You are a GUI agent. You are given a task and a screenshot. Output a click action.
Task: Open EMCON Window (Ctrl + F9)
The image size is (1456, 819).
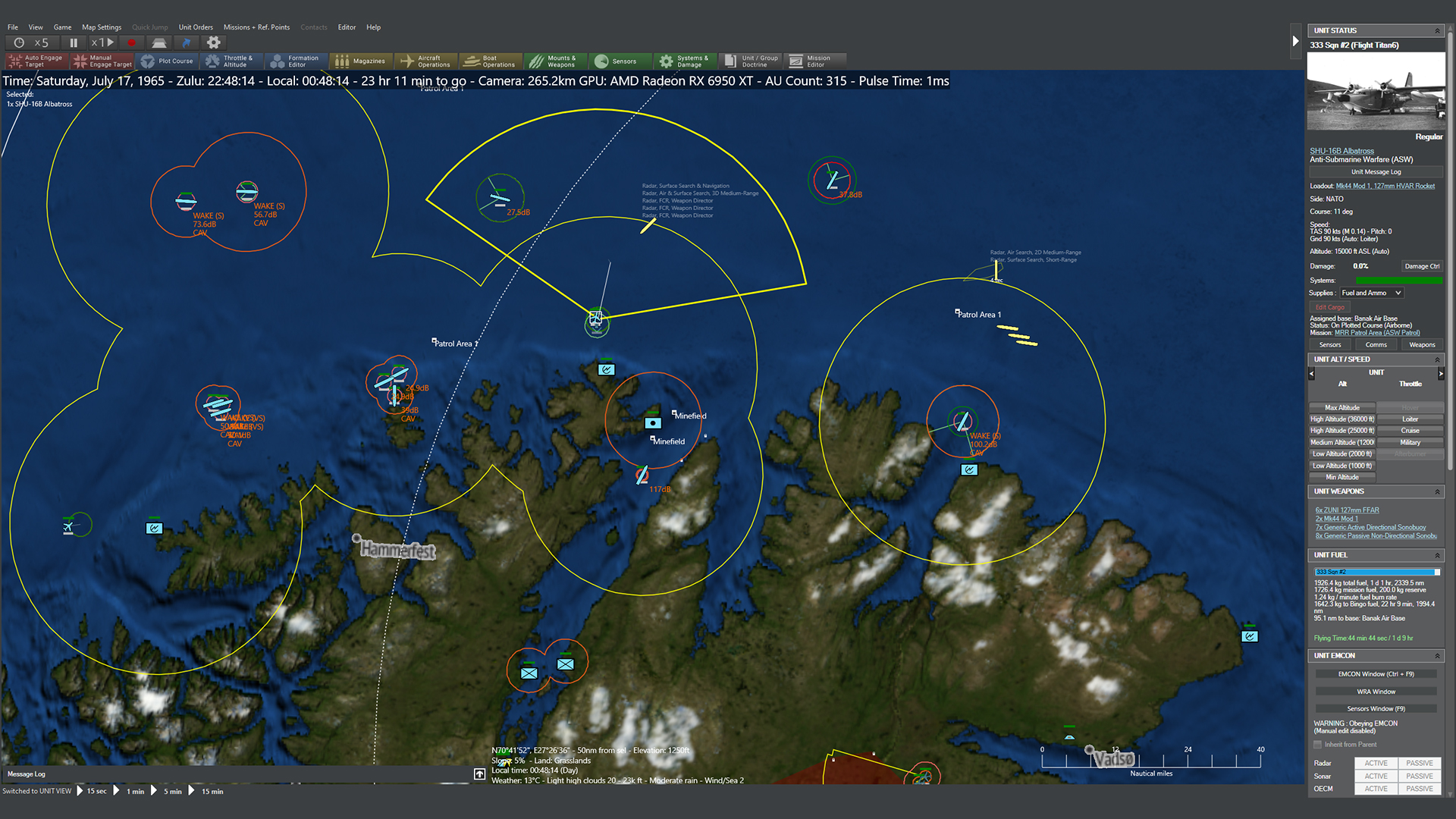1376,674
